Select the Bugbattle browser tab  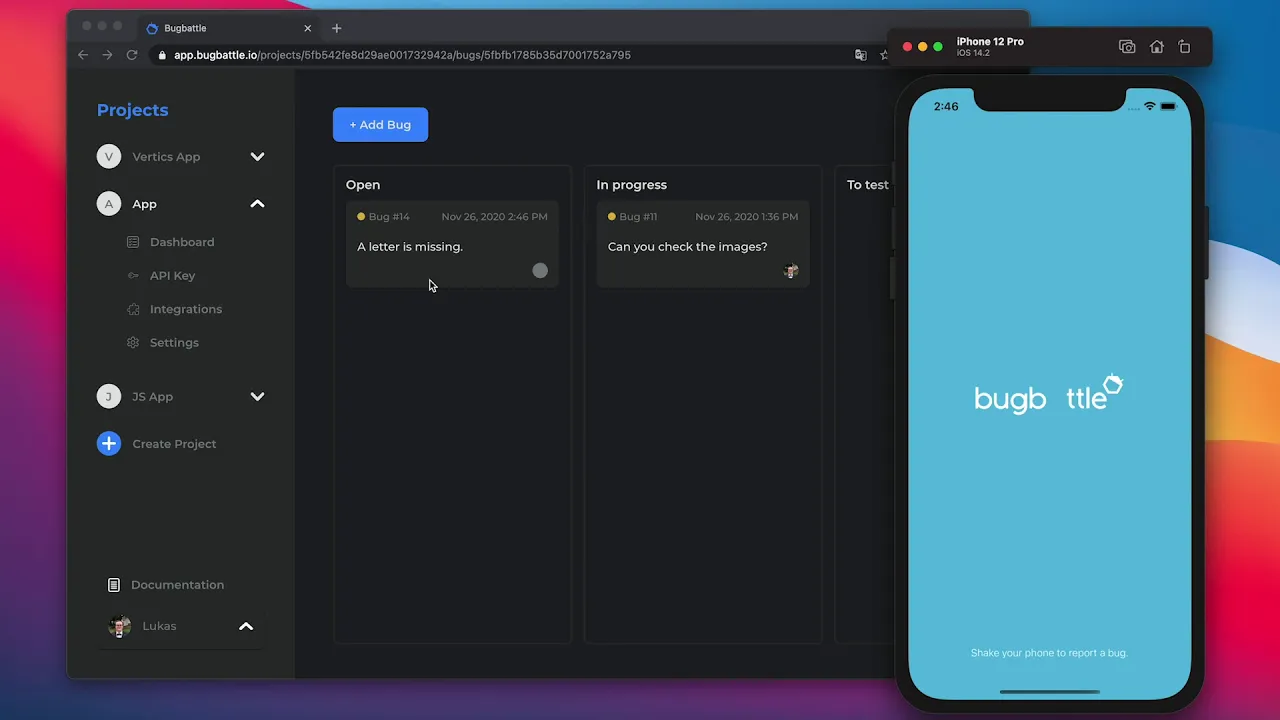coord(229,28)
